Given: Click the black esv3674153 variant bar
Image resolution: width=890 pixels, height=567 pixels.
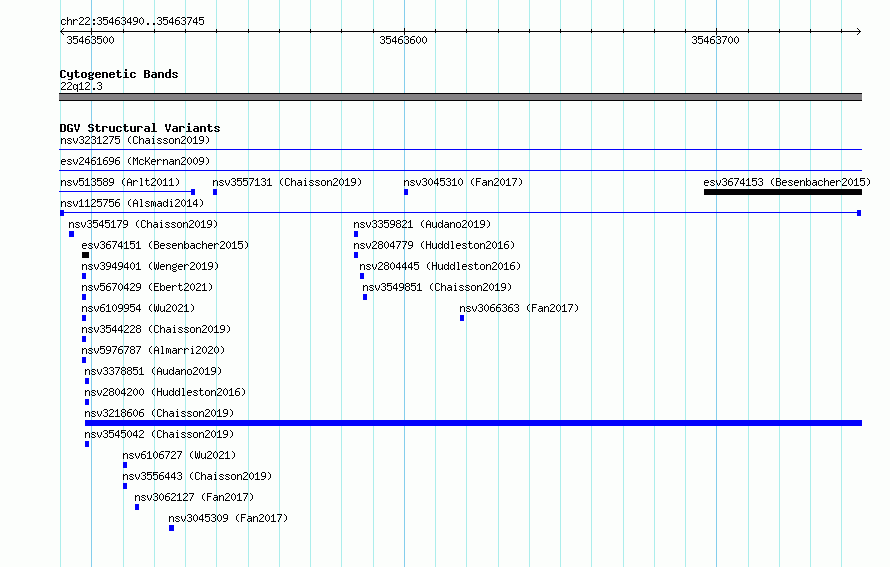Looking at the screenshot, I should [783, 192].
